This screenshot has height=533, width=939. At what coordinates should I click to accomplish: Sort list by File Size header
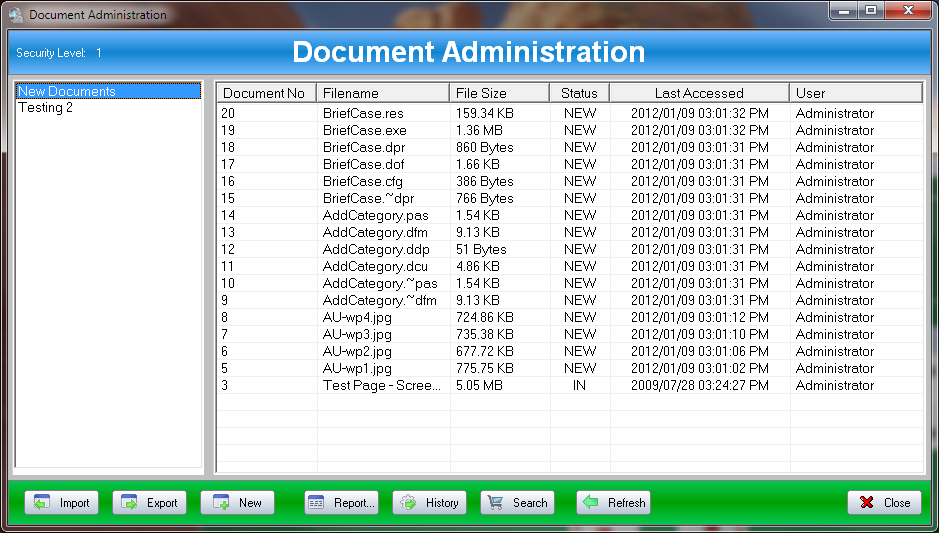click(x=498, y=93)
